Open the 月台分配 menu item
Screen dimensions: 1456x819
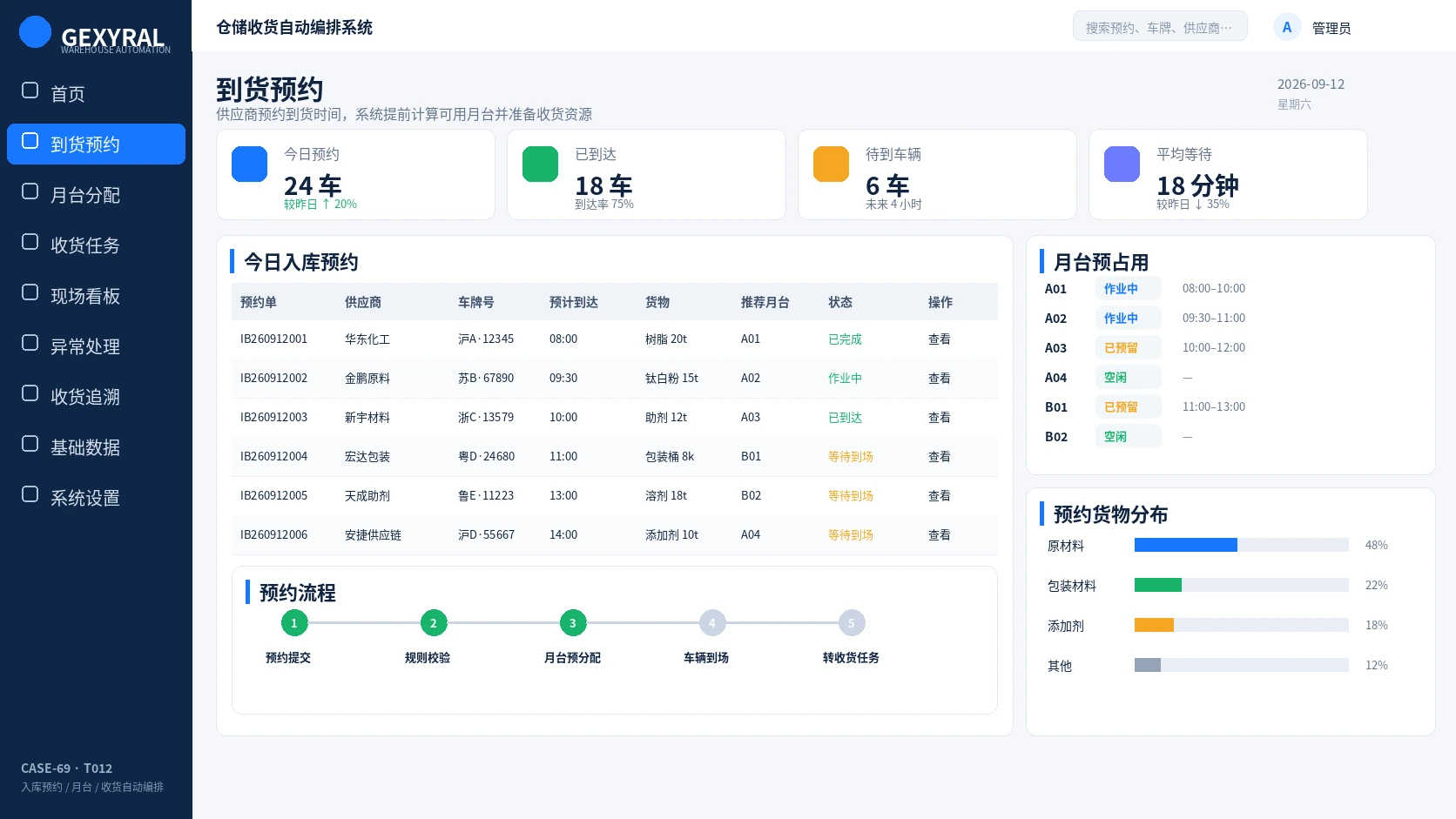[96, 195]
